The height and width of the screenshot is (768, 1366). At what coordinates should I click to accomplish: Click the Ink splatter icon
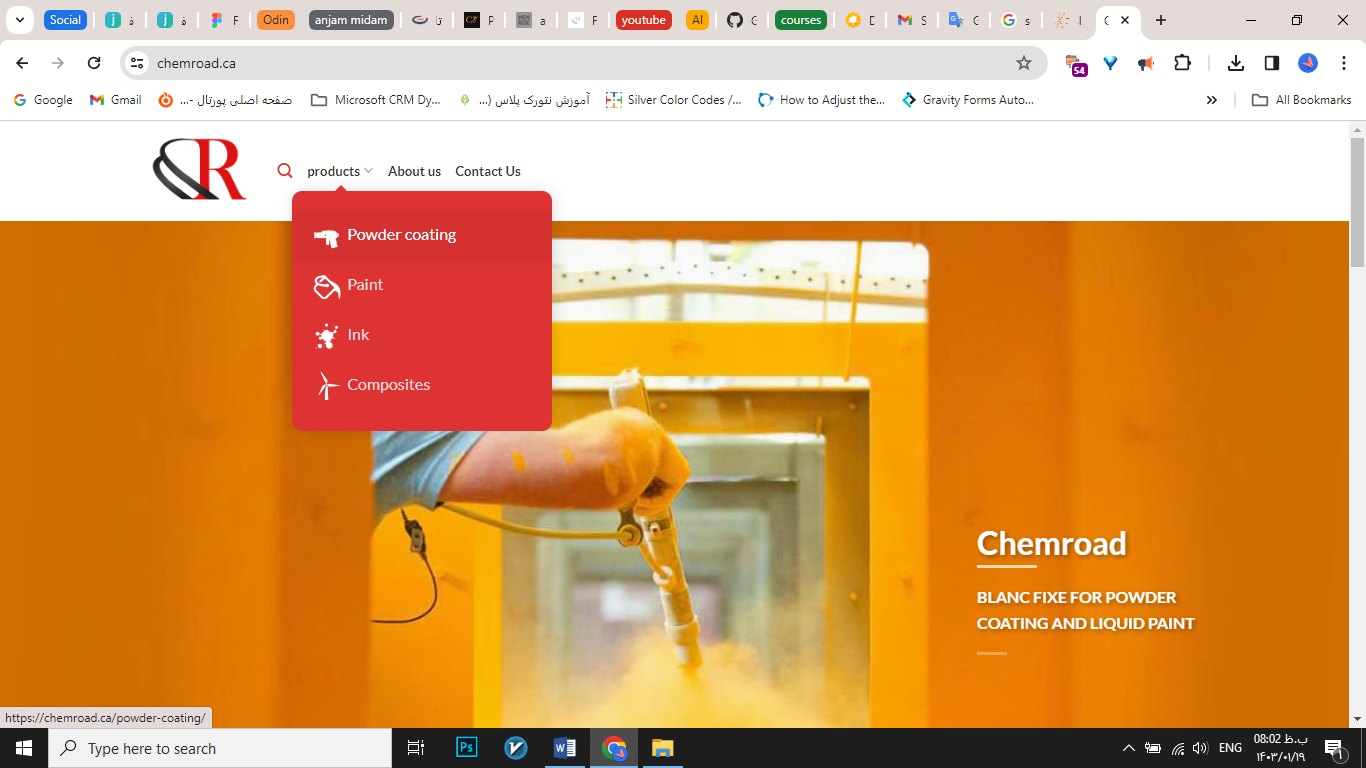click(326, 336)
